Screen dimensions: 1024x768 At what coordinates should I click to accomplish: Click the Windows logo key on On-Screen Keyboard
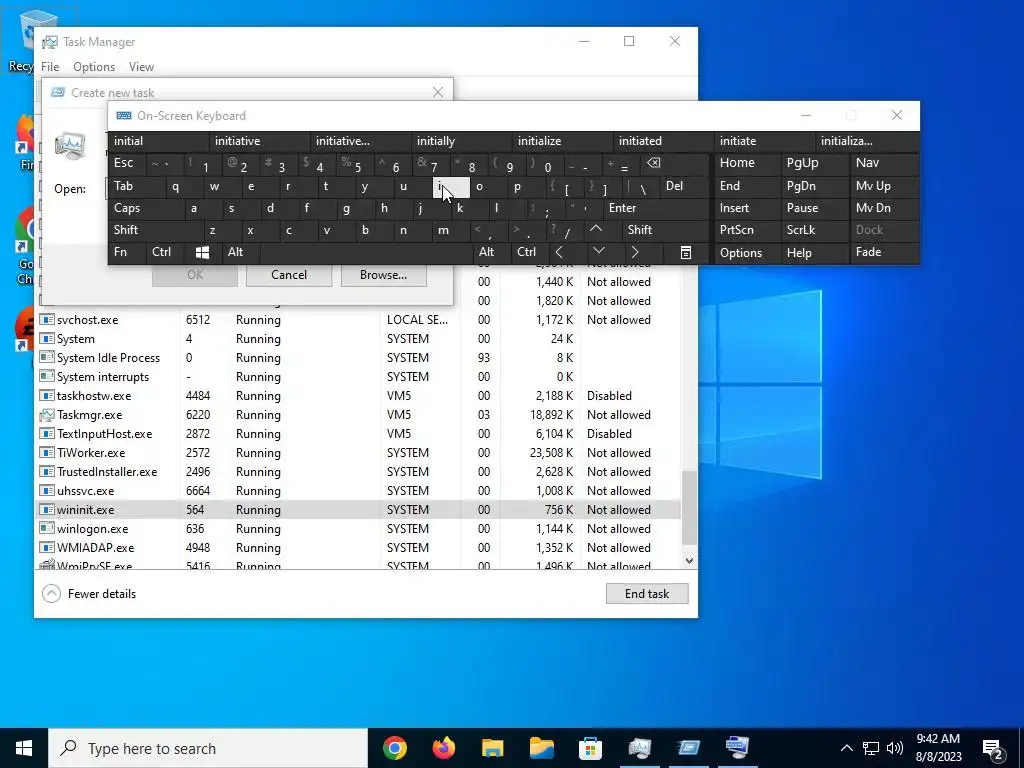202,253
